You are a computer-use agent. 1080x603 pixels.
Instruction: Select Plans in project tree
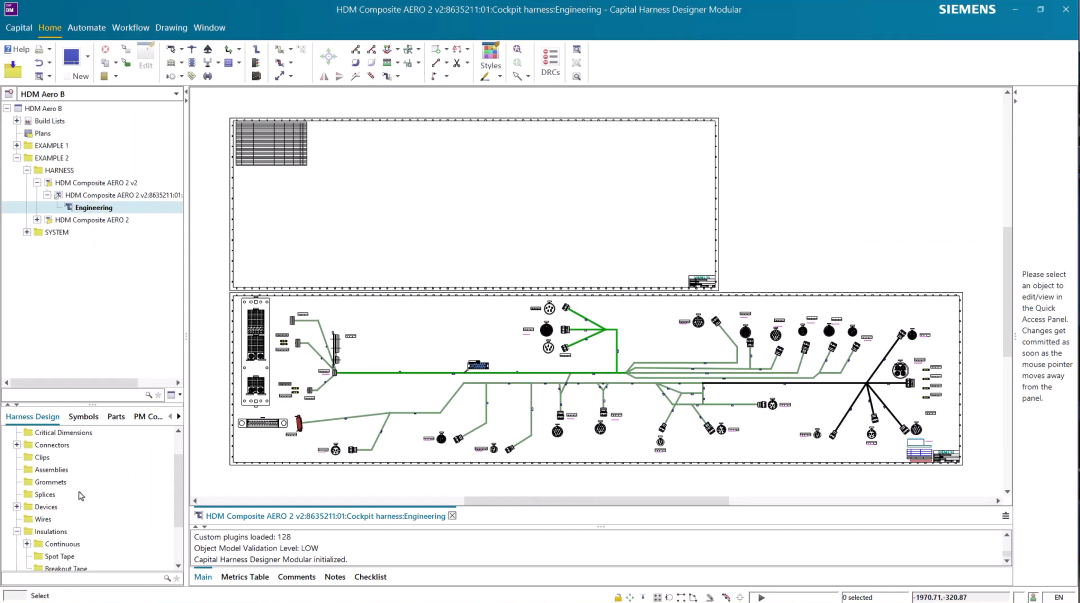[43, 133]
